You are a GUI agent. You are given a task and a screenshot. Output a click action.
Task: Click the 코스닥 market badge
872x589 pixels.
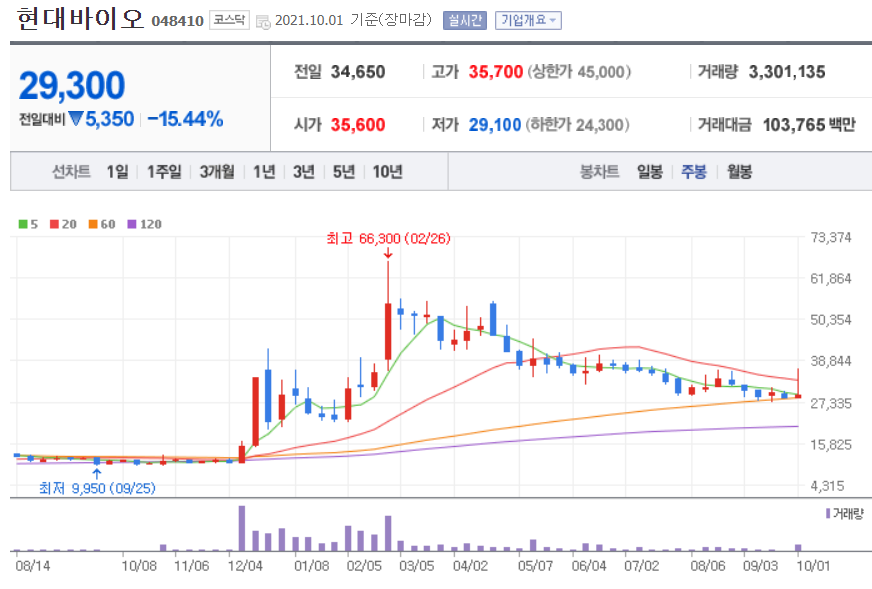[x=229, y=20]
